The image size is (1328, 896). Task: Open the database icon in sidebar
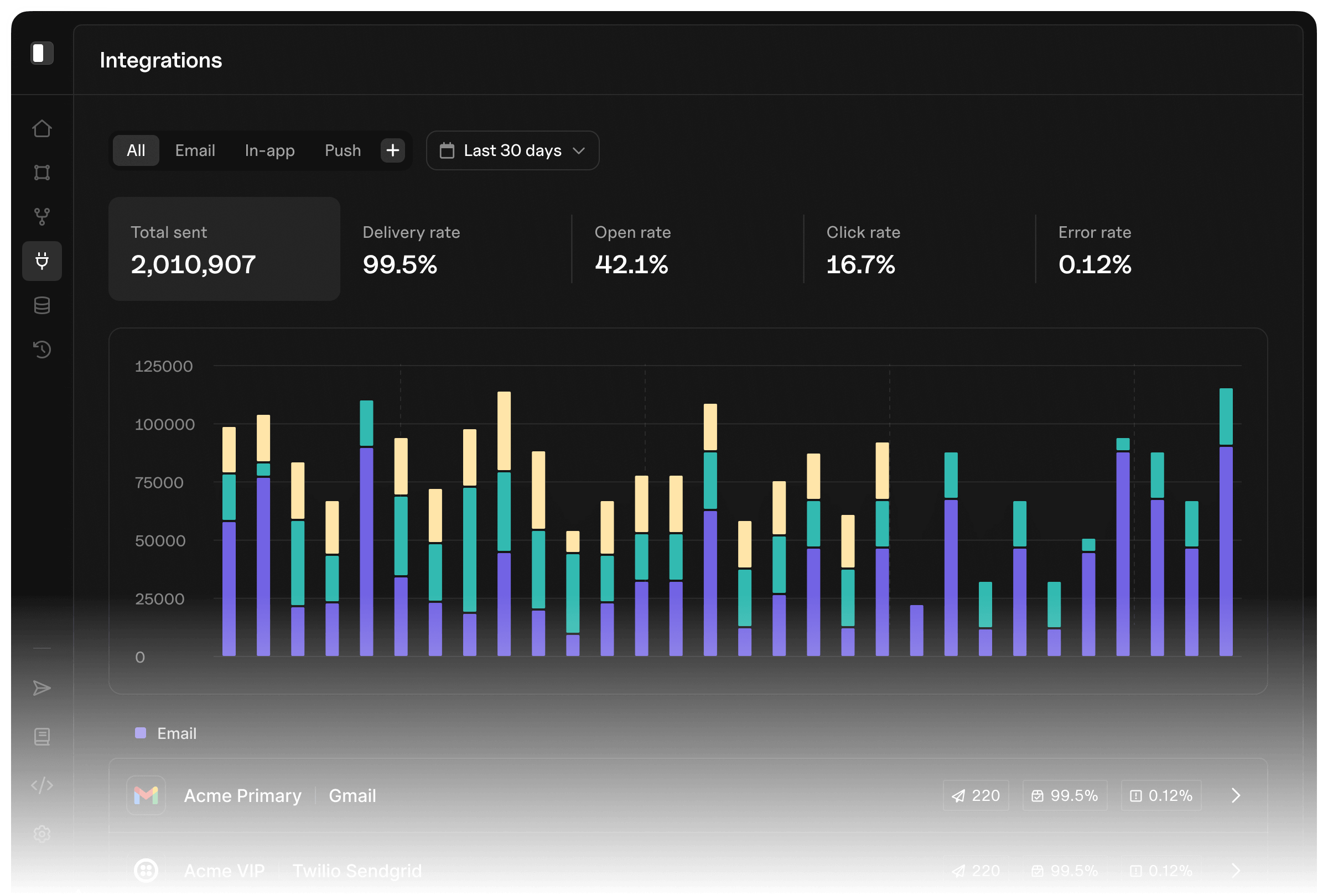pos(41,305)
